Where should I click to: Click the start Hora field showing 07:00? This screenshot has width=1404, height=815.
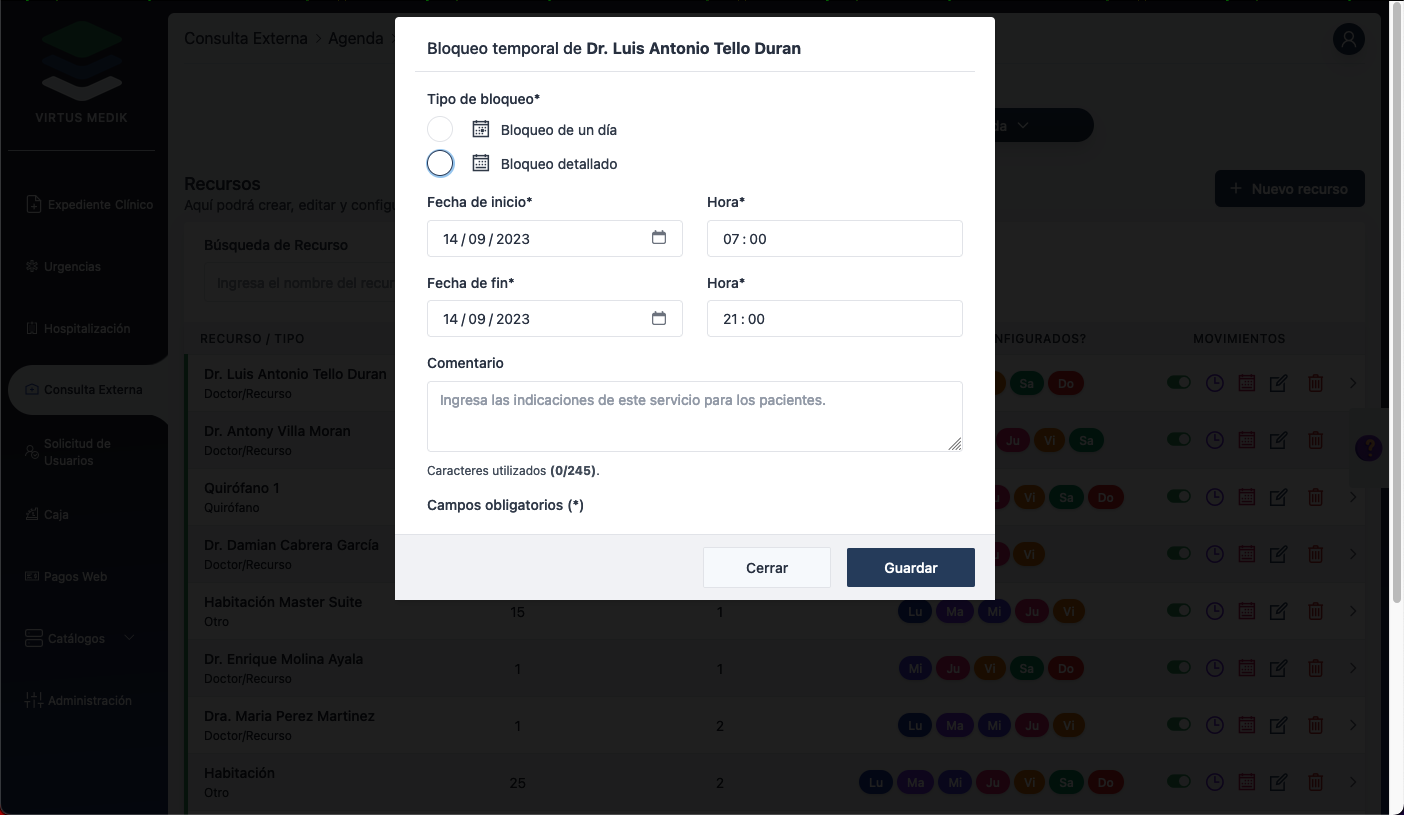pyautogui.click(x=834, y=239)
